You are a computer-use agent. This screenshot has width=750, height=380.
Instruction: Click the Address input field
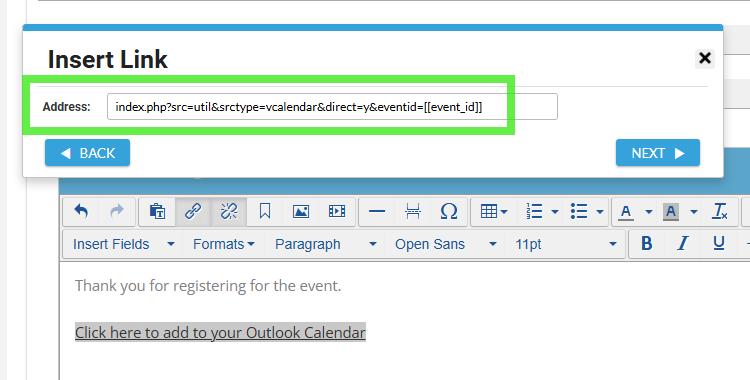pyautogui.click(x=332, y=106)
